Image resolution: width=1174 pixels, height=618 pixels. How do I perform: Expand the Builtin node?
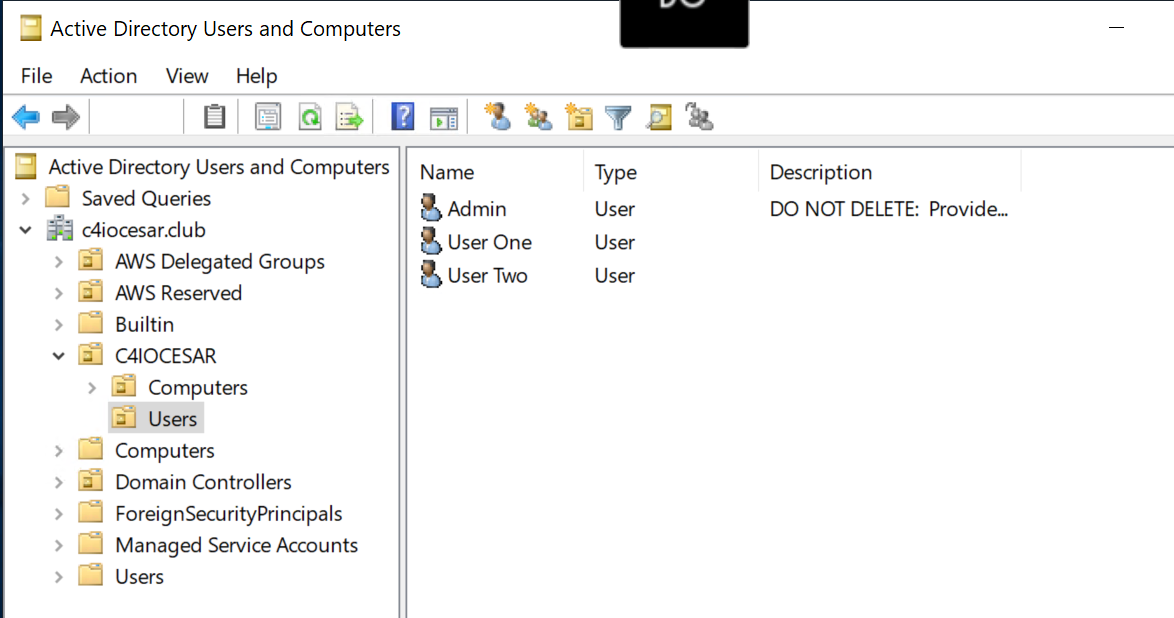[58, 324]
